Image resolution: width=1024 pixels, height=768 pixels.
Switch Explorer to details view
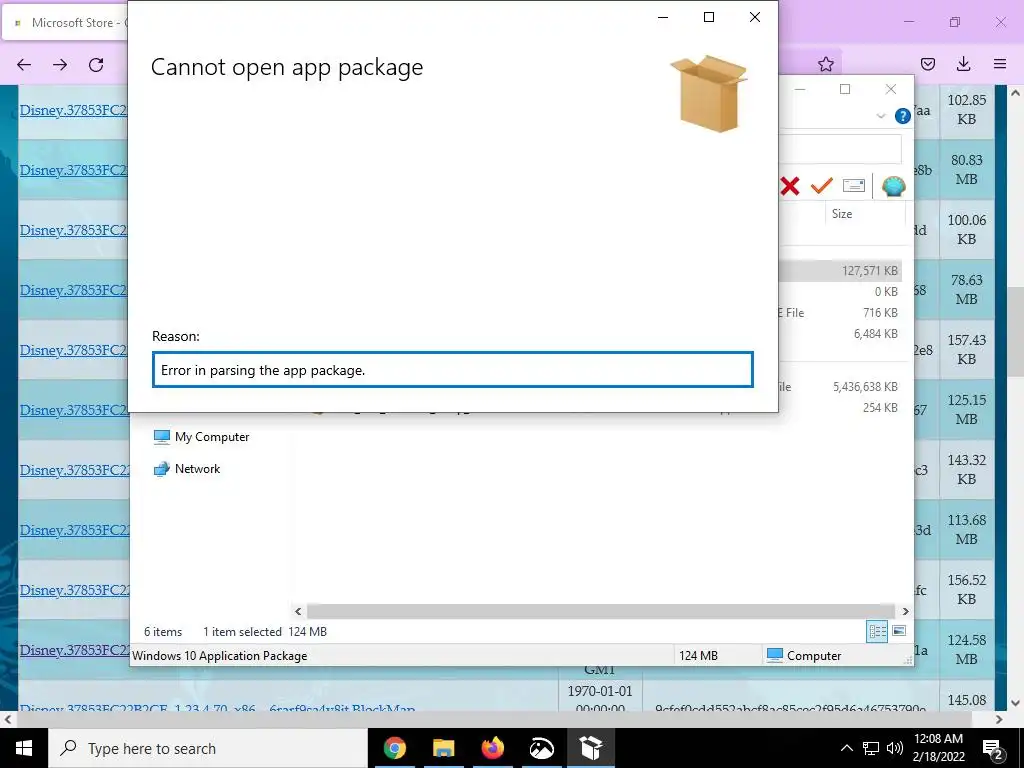(877, 632)
